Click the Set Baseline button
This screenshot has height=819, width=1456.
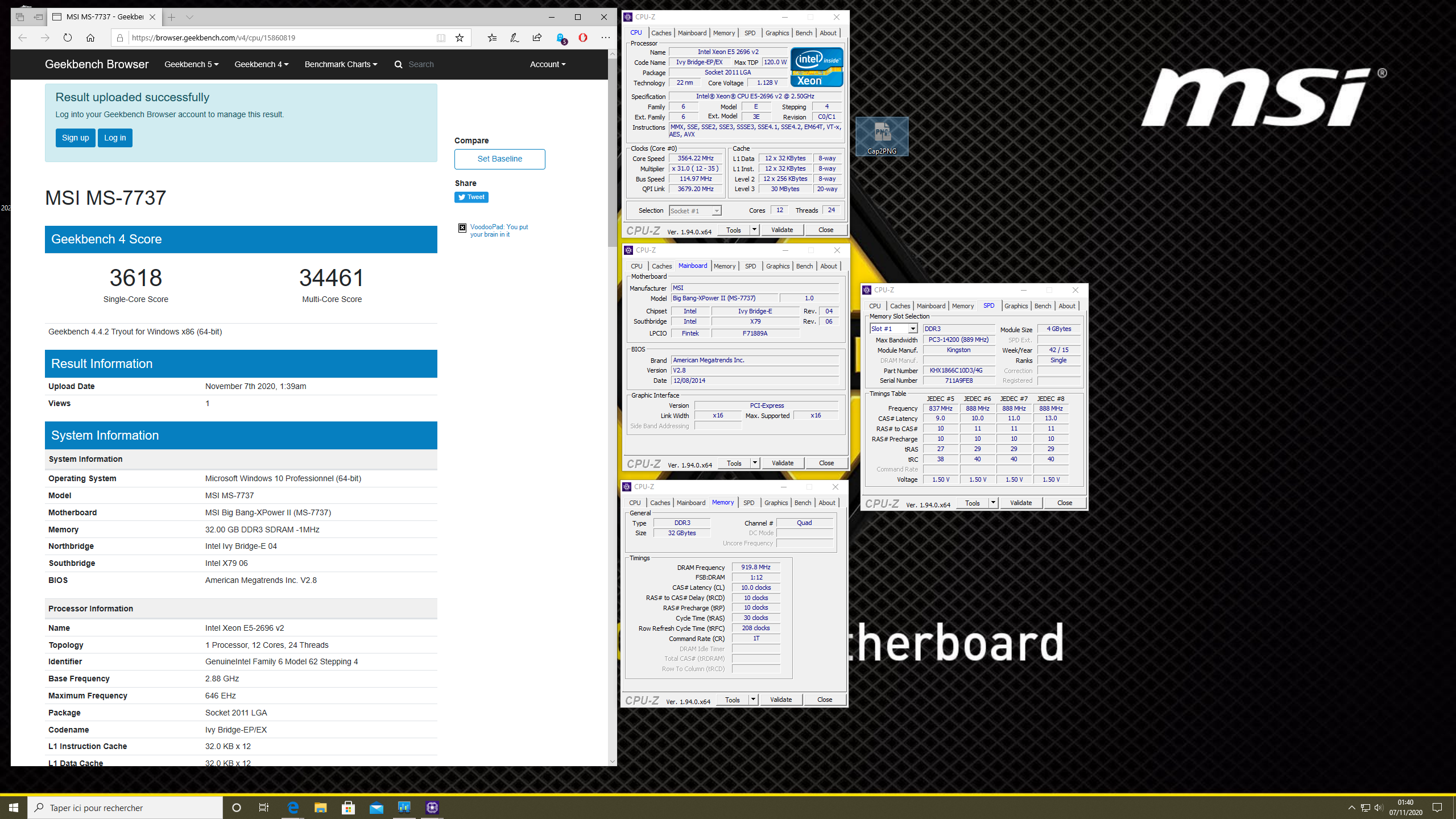pyautogui.click(x=500, y=159)
